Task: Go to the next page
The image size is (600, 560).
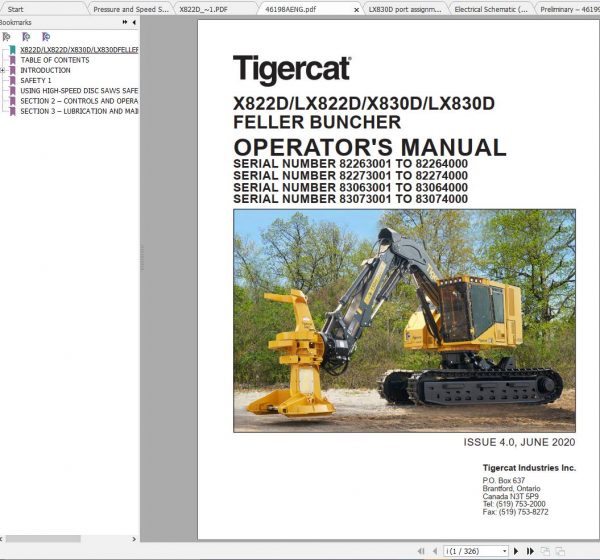Action: (516, 551)
